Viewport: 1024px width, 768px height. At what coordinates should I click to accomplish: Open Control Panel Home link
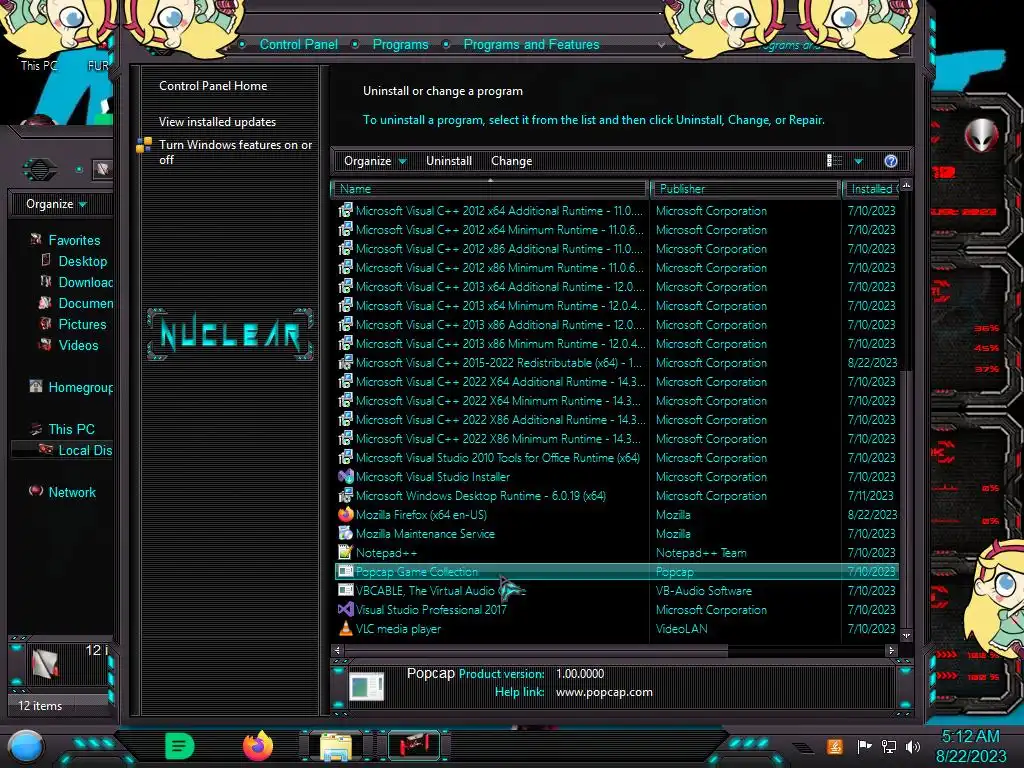point(213,86)
